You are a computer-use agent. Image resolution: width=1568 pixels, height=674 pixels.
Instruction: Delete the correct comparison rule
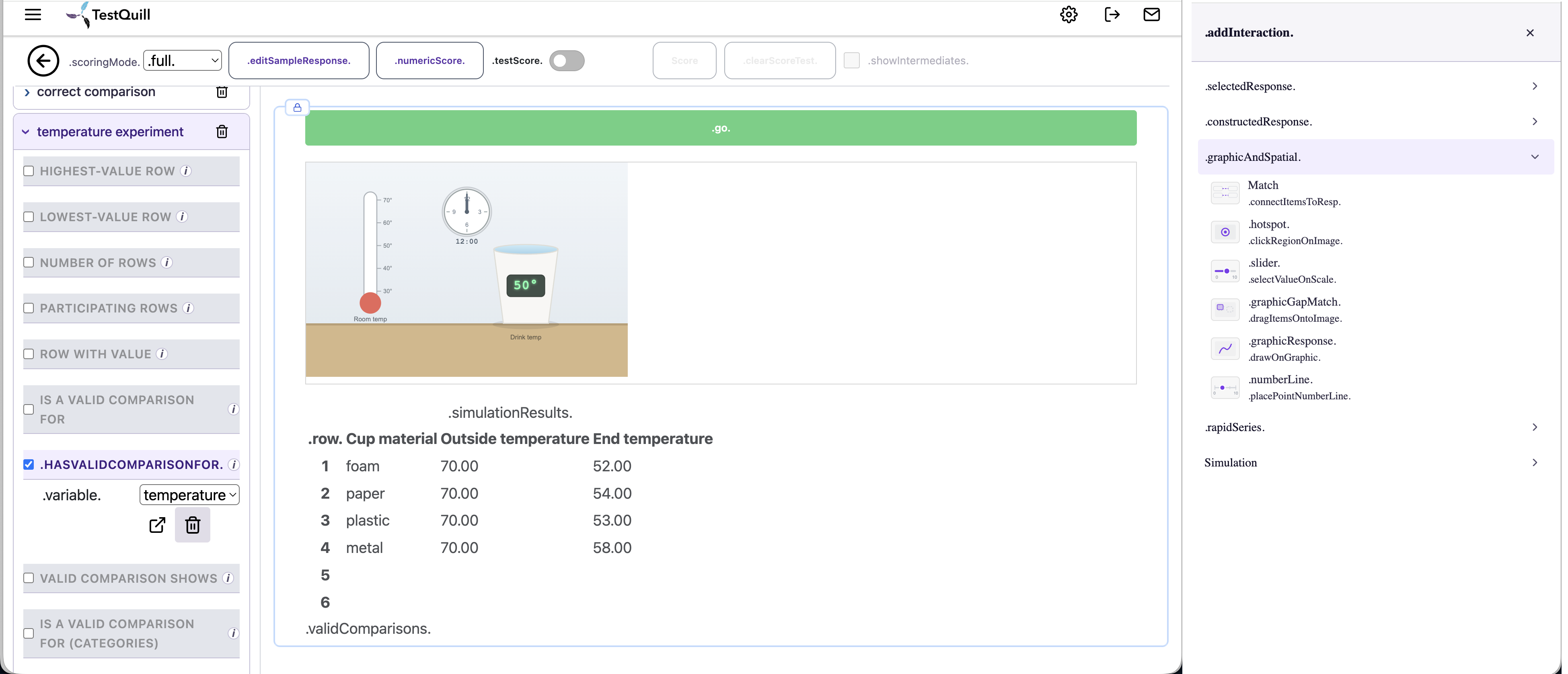(x=222, y=92)
